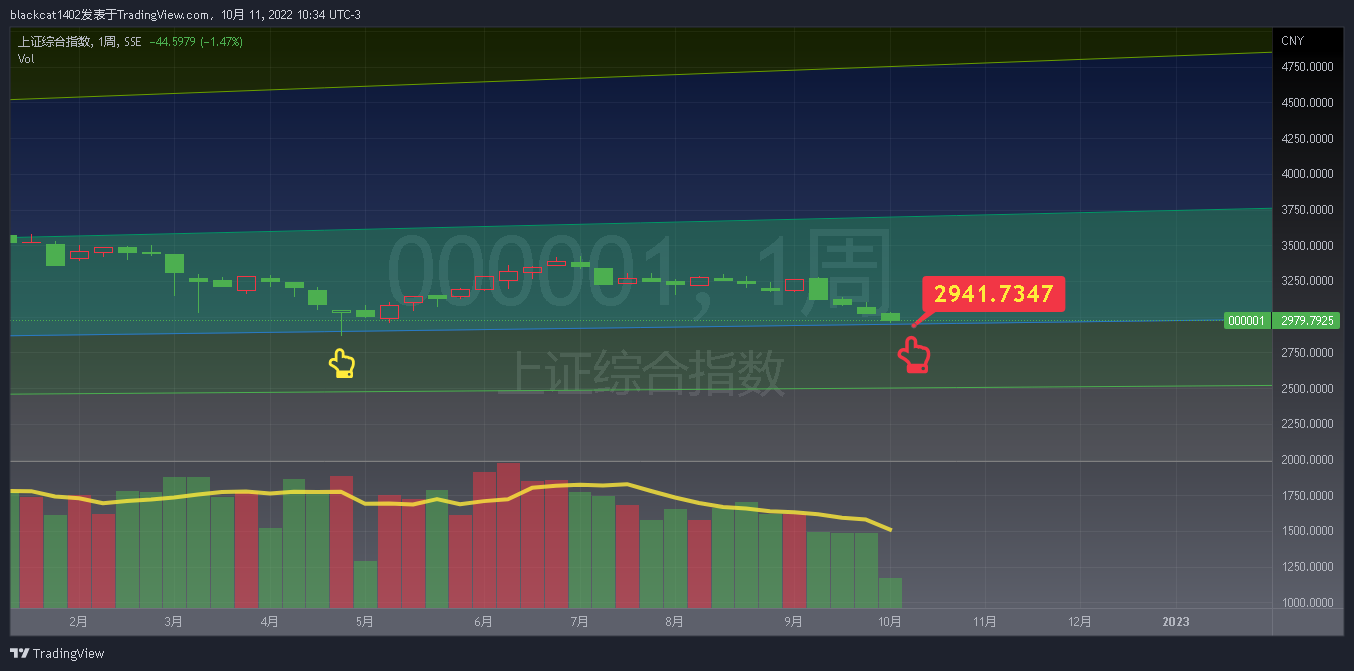This screenshot has width=1354, height=671.
Task: Click the 11月 label on time axis
Action: (985, 622)
